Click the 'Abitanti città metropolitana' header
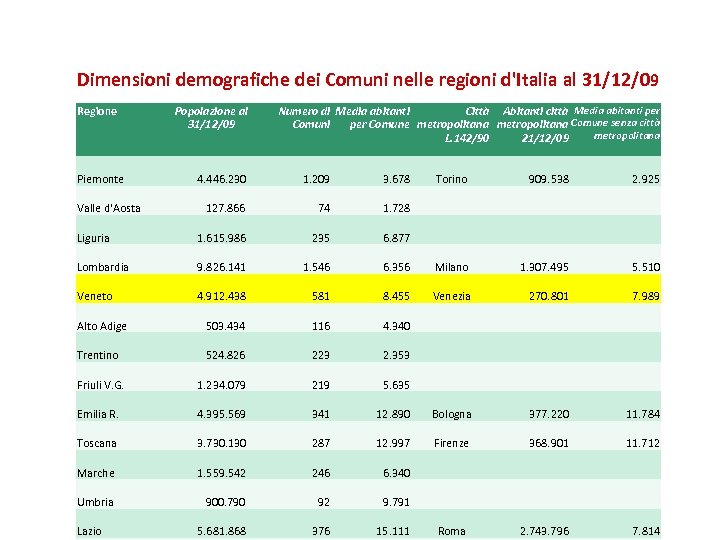 click(x=533, y=124)
